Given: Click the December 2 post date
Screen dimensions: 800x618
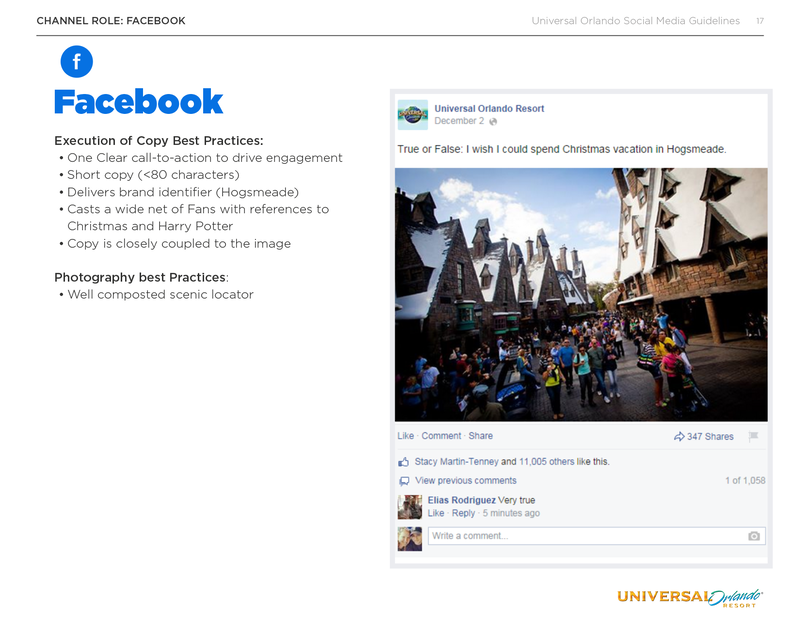Looking at the screenshot, I should pyautogui.click(x=459, y=121).
